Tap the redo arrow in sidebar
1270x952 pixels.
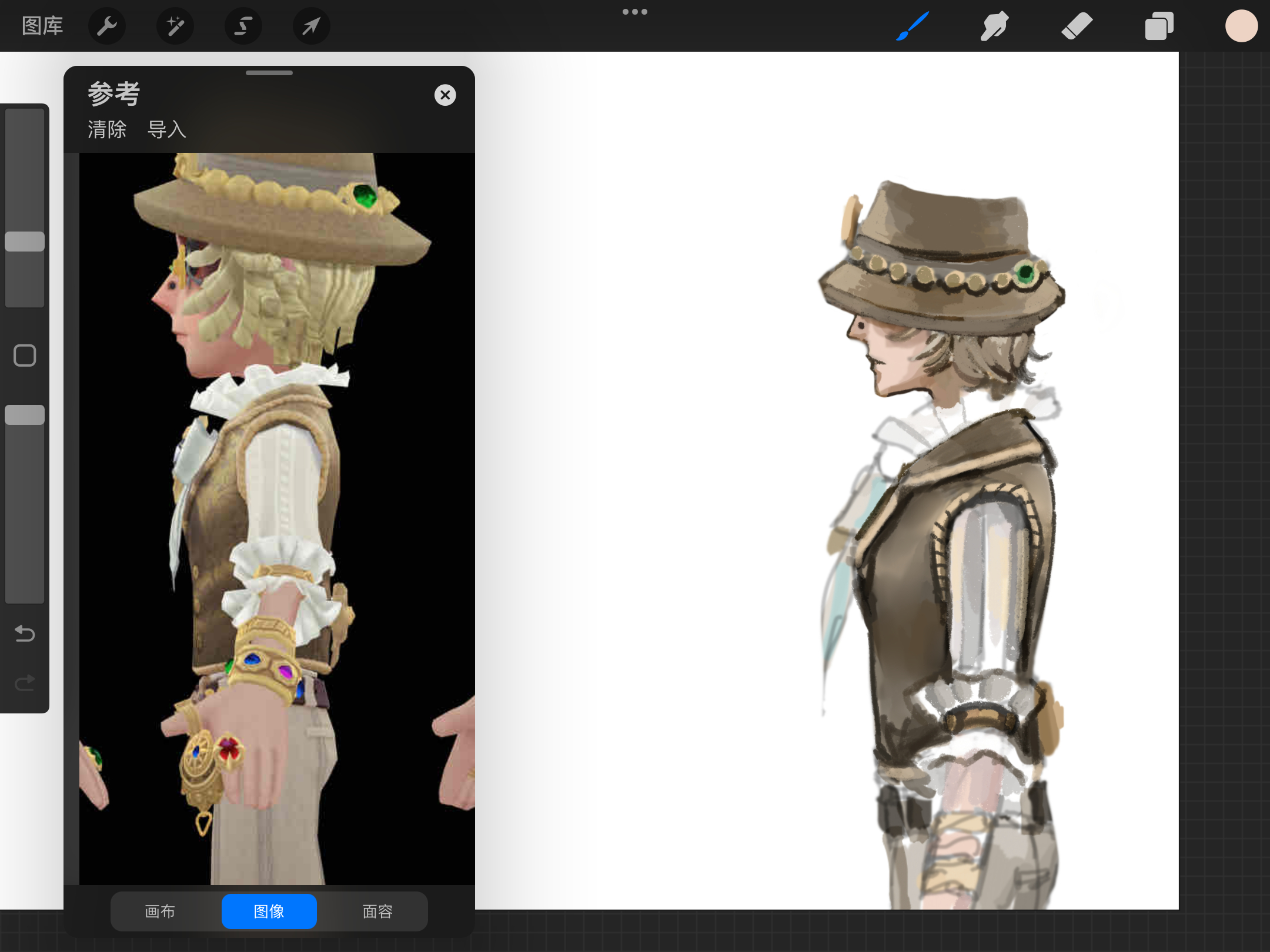click(25, 682)
